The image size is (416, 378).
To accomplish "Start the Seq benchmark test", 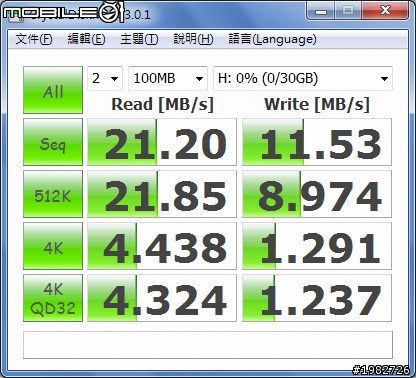I will click(53, 142).
